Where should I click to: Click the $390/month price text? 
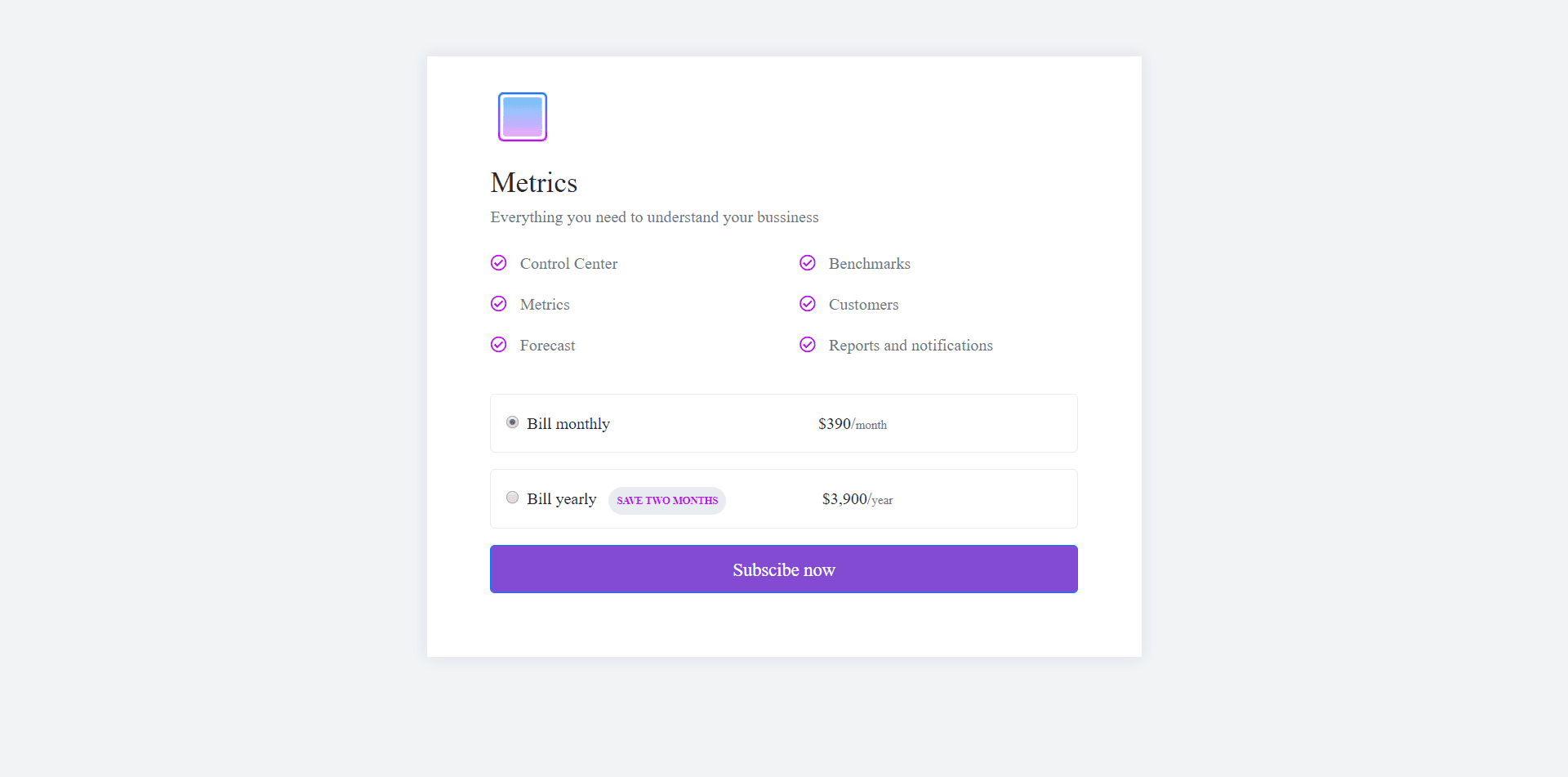[852, 423]
